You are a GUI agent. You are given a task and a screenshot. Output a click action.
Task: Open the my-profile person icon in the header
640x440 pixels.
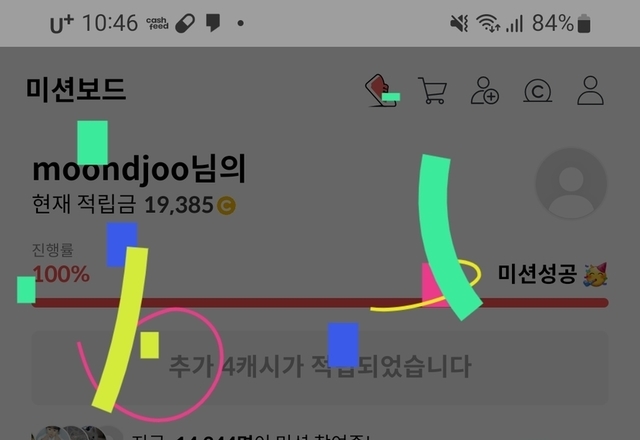pyautogui.click(x=590, y=90)
